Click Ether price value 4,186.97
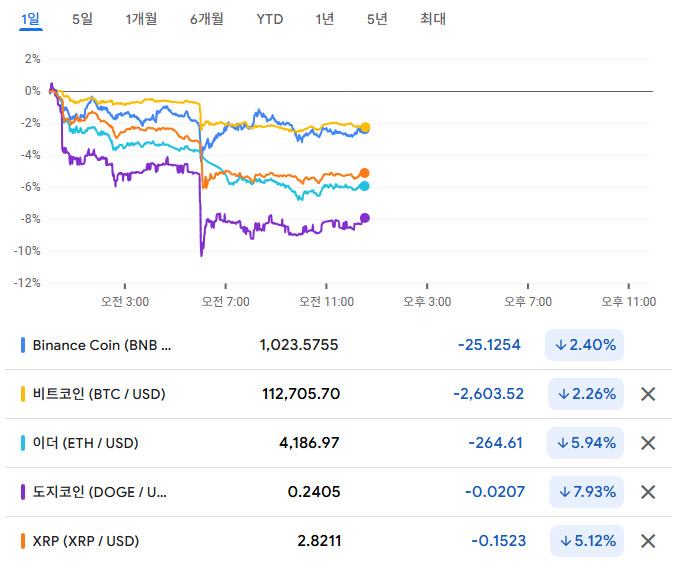 pyautogui.click(x=306, y=443)
